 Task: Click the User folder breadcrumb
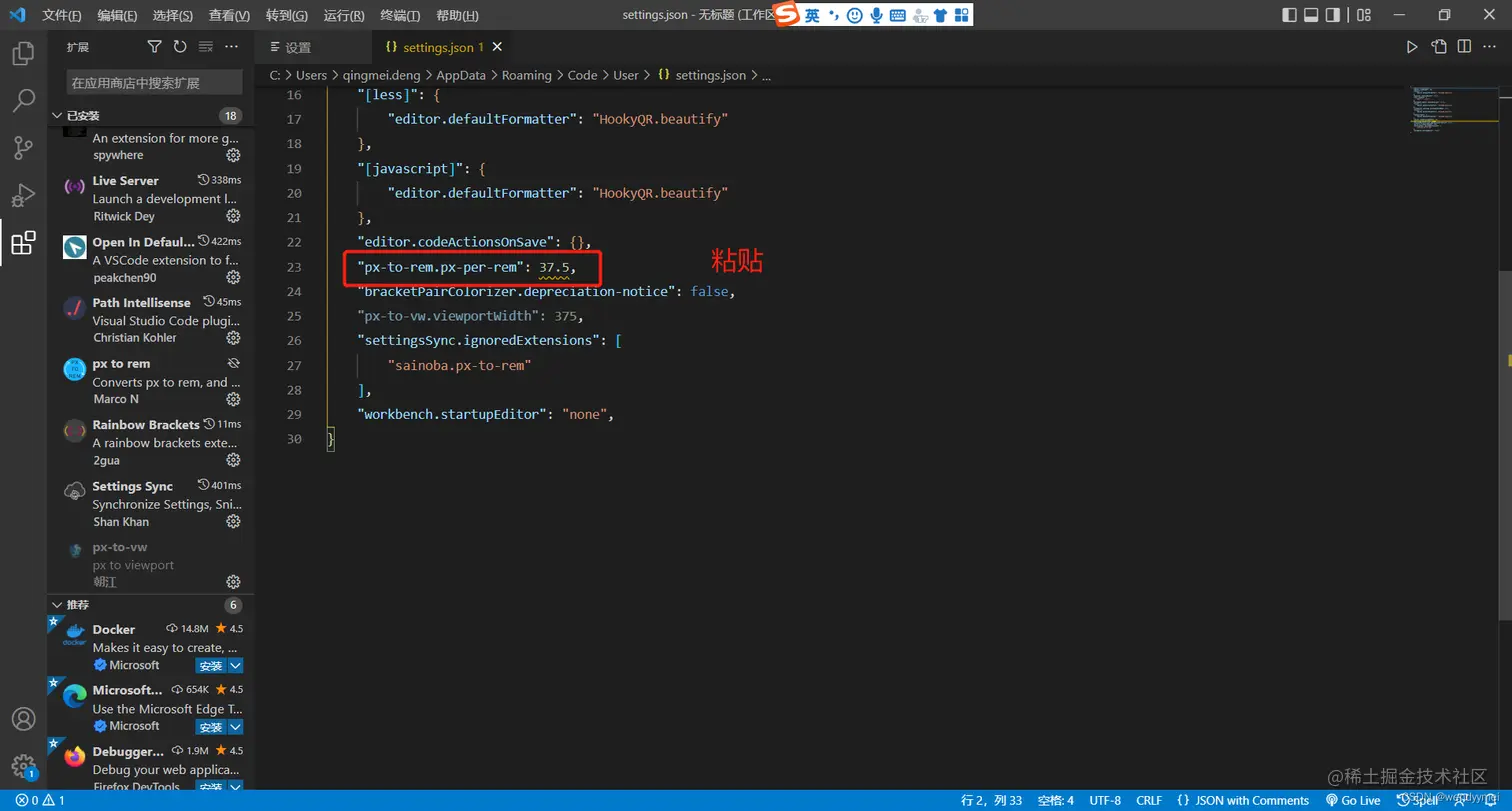626,75
